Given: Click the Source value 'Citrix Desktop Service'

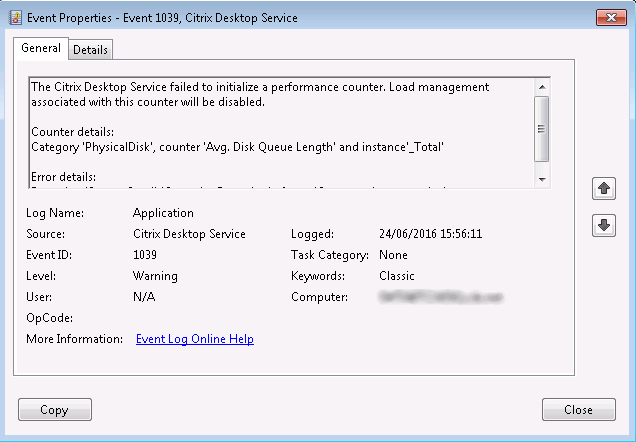Looking at the screenshot, I should tap(189, 234).
